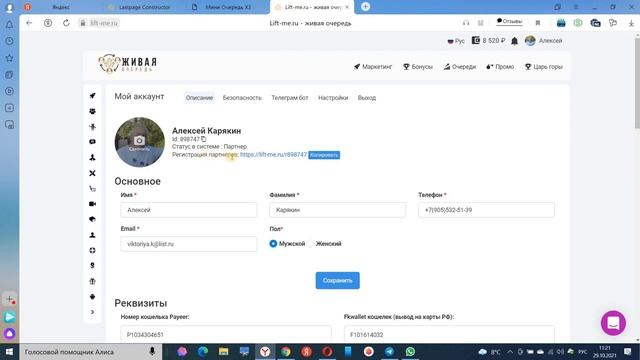Screen dimensions: 640x360
Task: Open the team group icon in the left sidebar
Action: point(93,111)
